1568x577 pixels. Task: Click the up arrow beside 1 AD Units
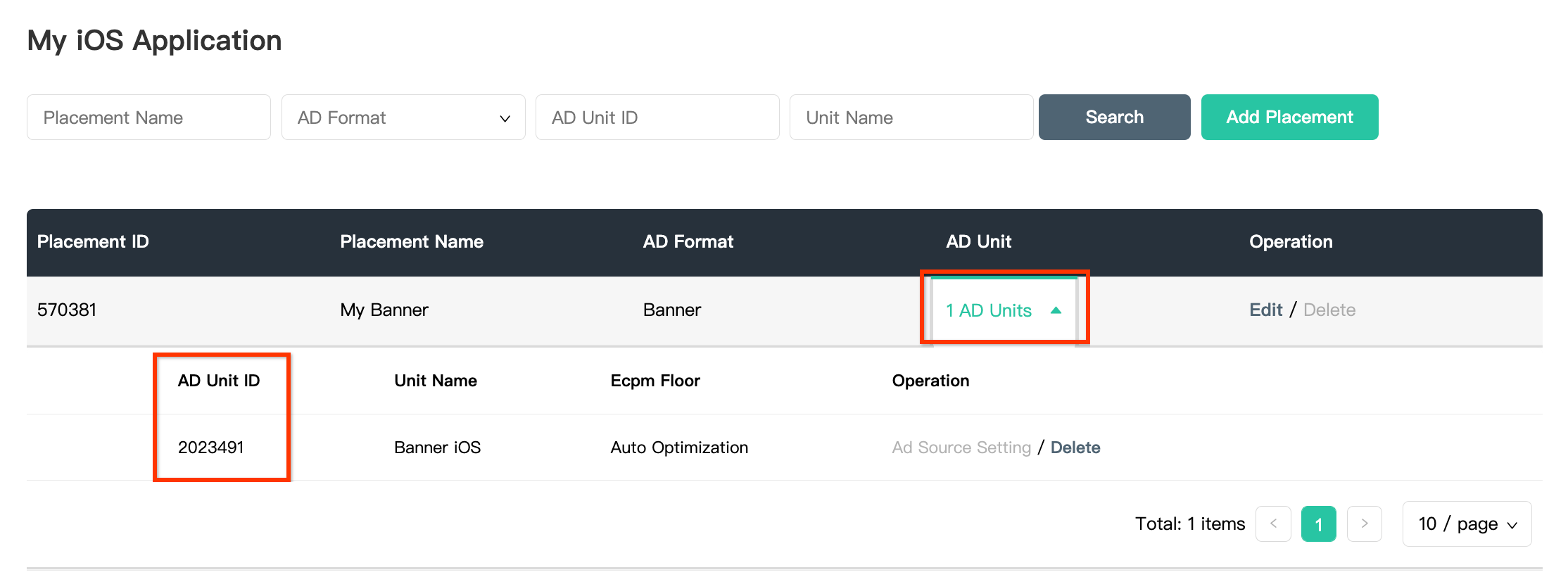(1056, 310)
